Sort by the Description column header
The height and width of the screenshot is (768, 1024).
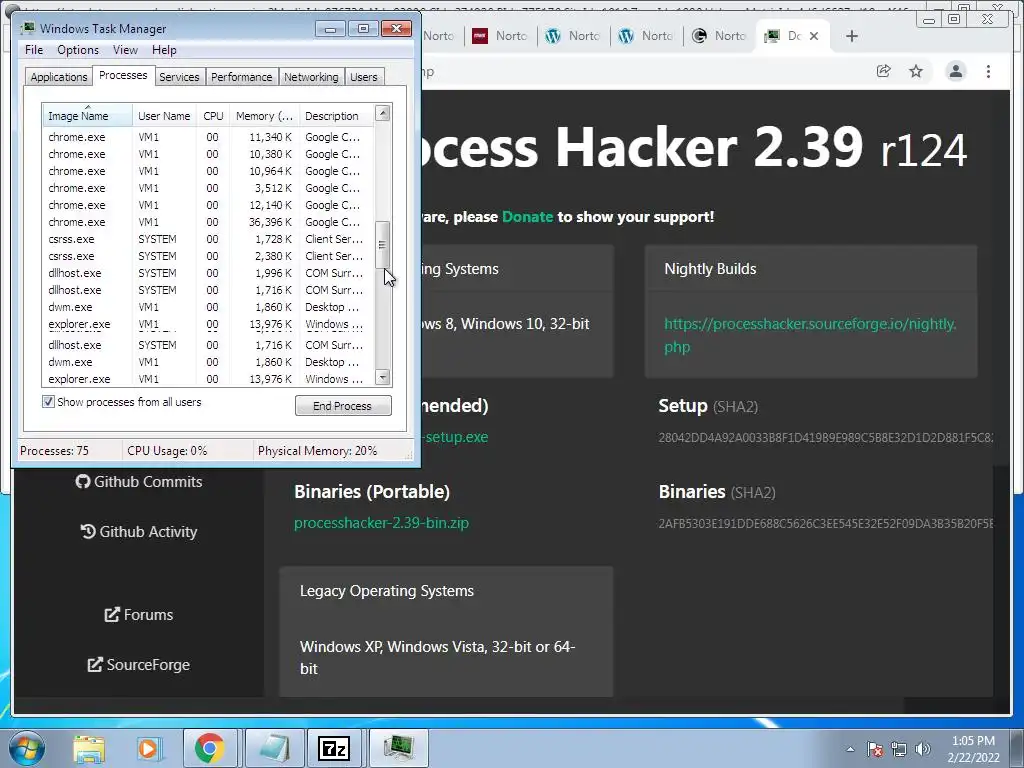(336, 116)
